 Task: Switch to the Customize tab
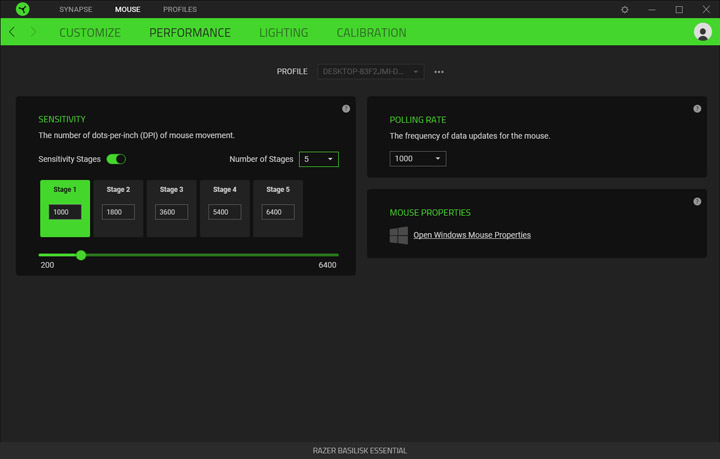90,33
